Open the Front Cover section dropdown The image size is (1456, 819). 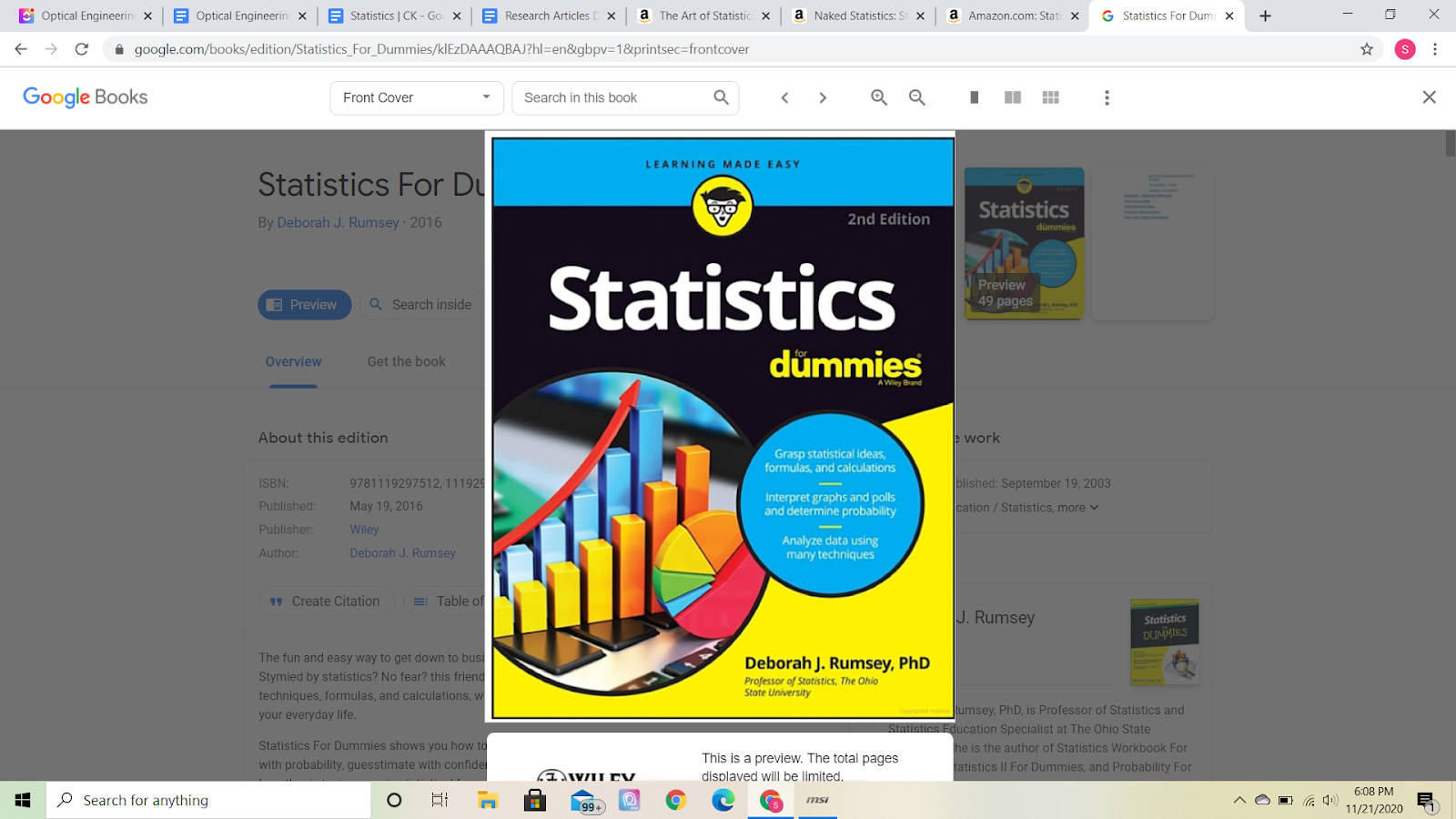tap(417, 97)
